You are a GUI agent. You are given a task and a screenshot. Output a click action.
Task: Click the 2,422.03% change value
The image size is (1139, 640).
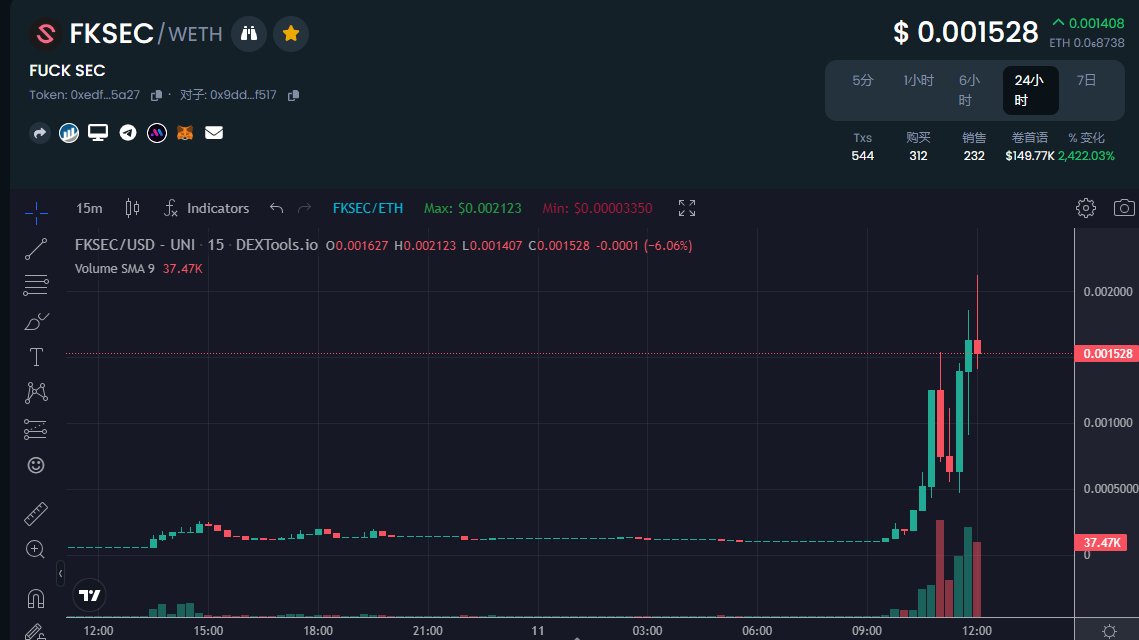(1087, 156)
